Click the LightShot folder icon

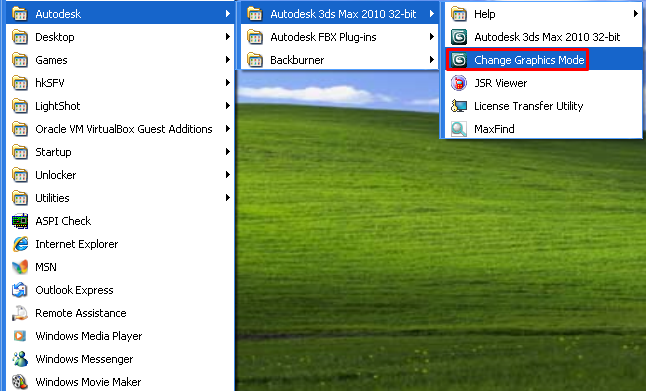click(20, 106)
